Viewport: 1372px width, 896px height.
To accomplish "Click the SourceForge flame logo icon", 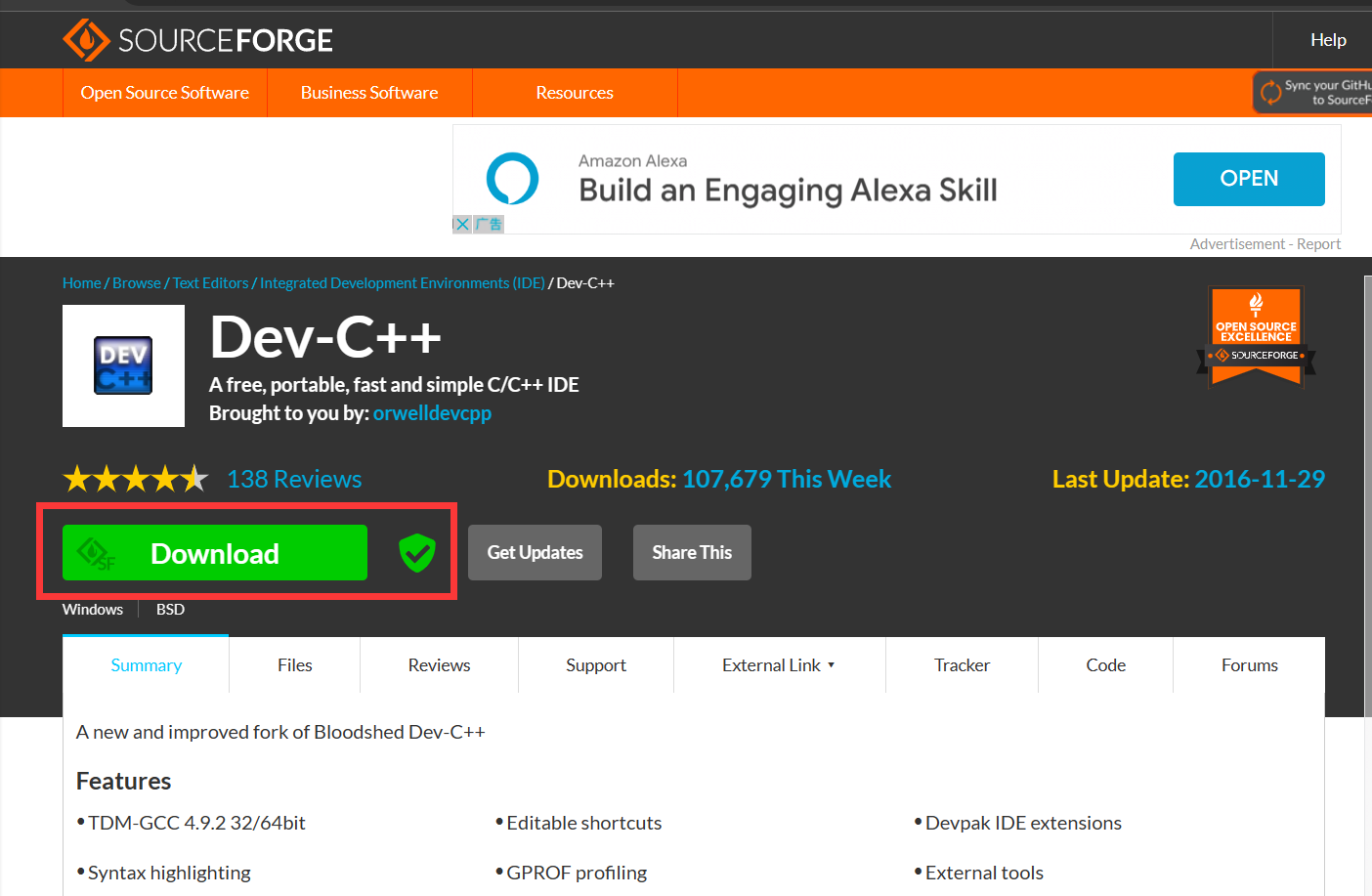I will tap(86, 40).
